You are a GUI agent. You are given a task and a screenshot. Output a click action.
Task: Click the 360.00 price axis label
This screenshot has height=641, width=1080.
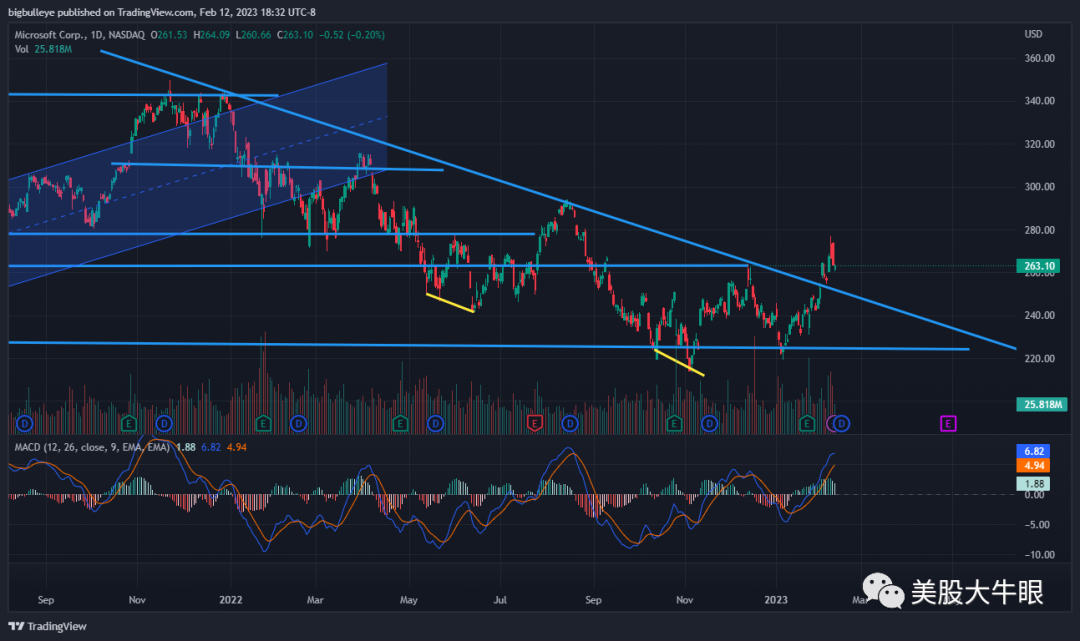click(1039, 58)
